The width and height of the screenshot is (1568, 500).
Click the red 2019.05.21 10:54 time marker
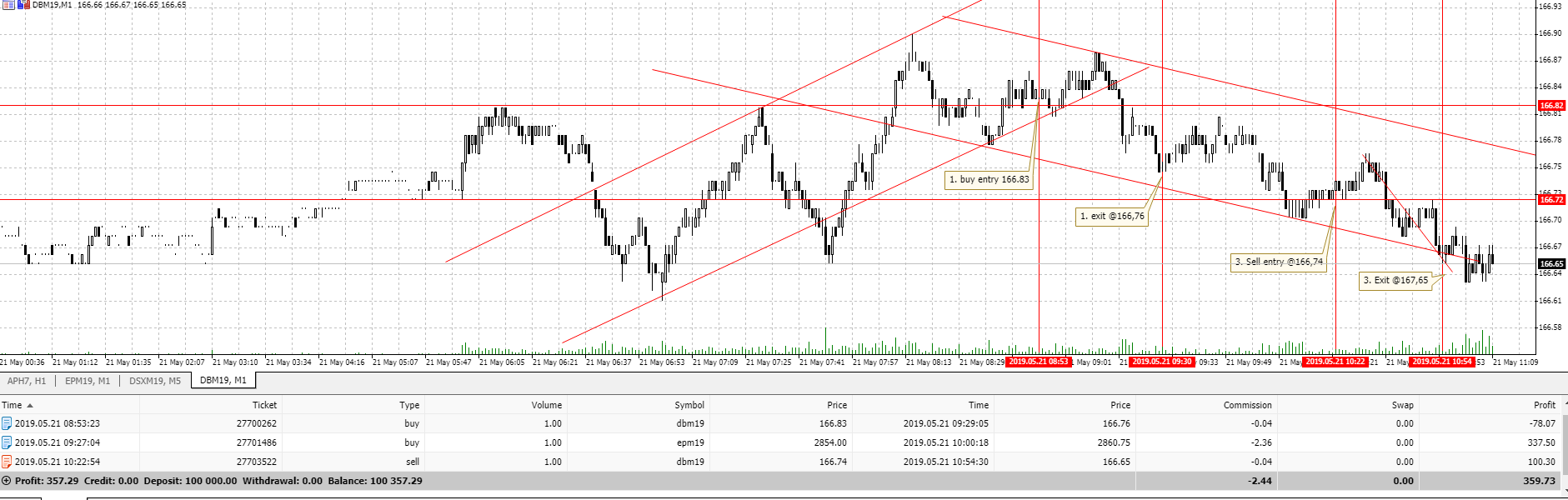point(1442,362)
